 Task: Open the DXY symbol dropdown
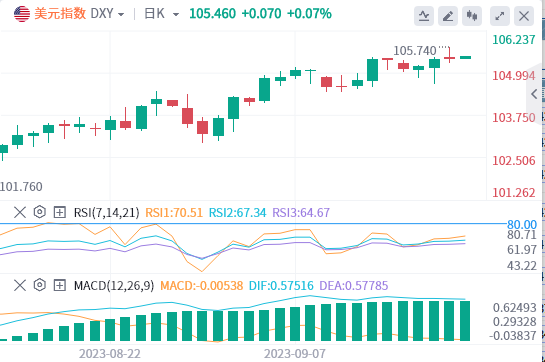[x=107, y=14]
